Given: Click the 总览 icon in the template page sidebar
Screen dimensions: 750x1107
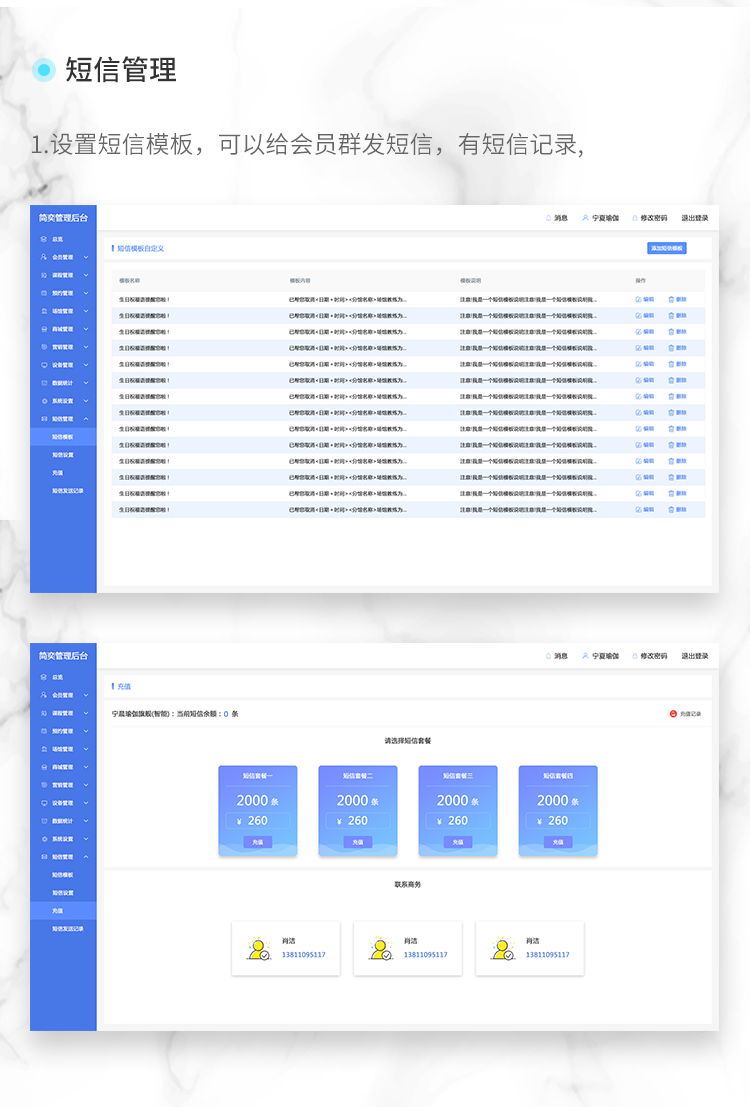Looking at the screenshot, I should tap(43, 239).
